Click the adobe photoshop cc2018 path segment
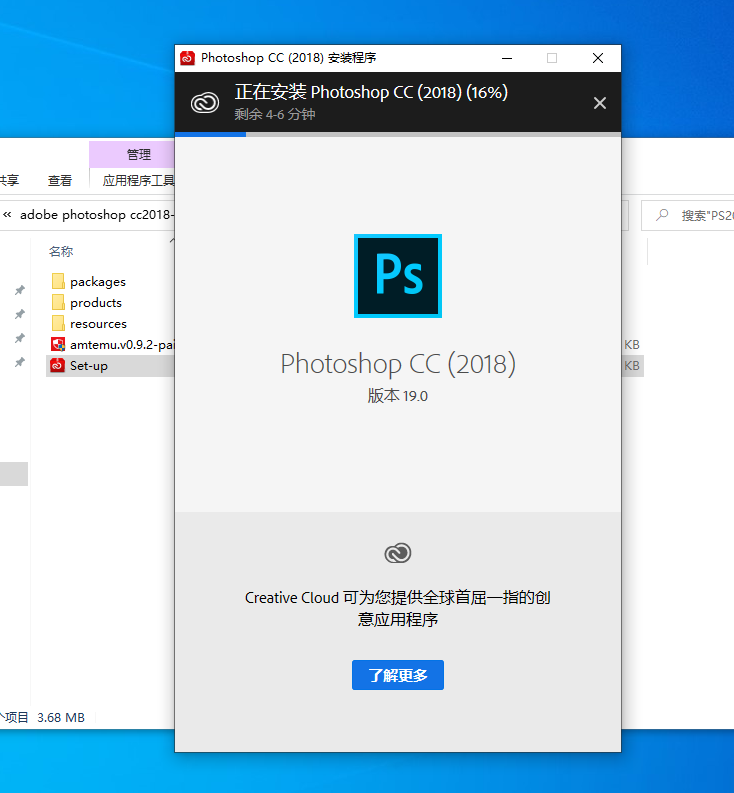Screen dimensions: 734x793 click(x=97, y=215)
